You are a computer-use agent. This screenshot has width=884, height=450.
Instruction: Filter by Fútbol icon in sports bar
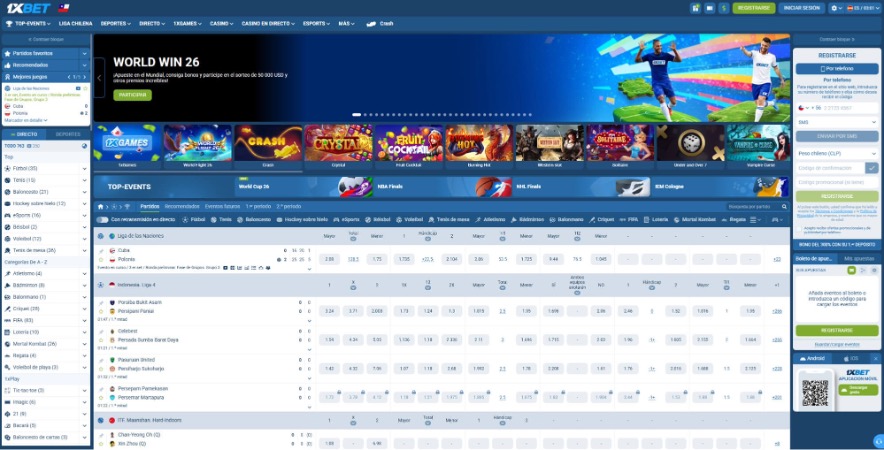click(193, 219)
